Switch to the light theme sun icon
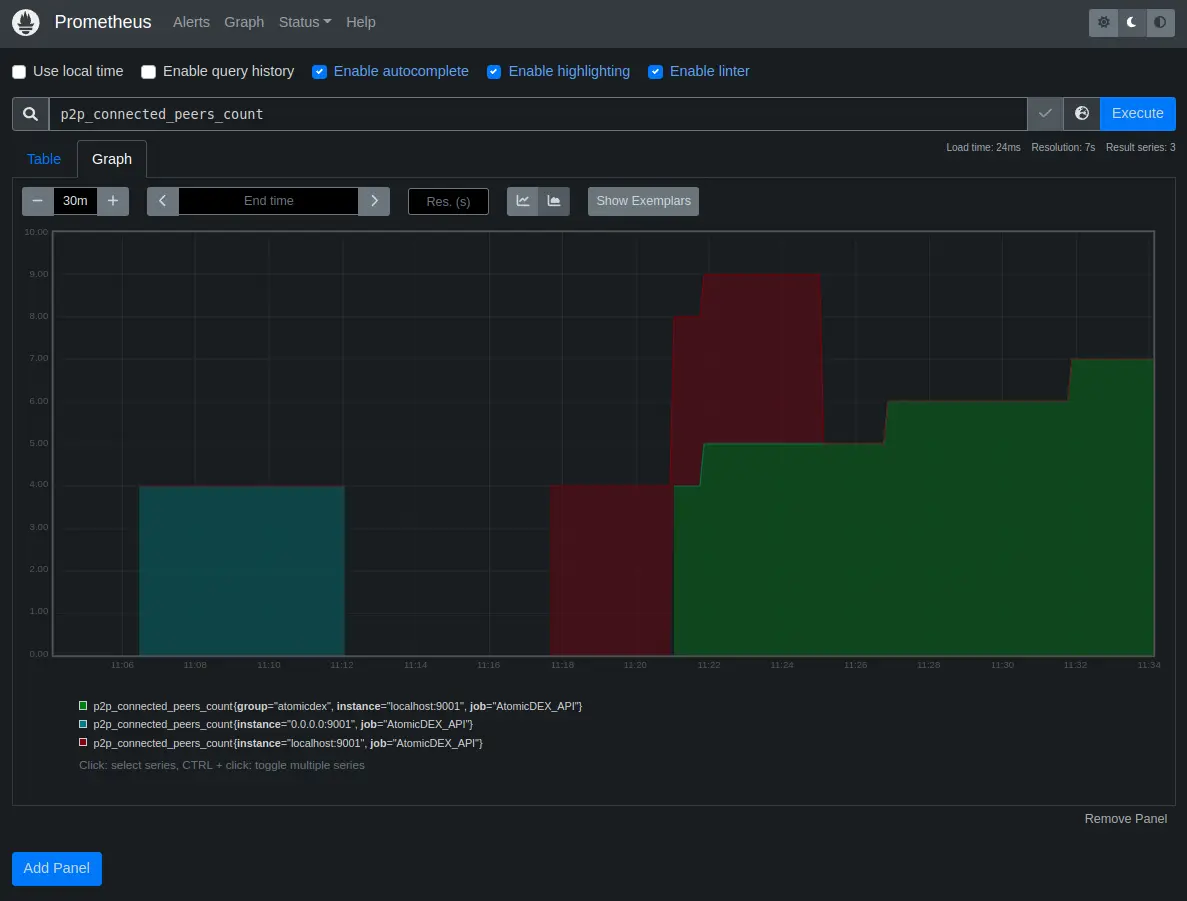 pos(1104,22)
